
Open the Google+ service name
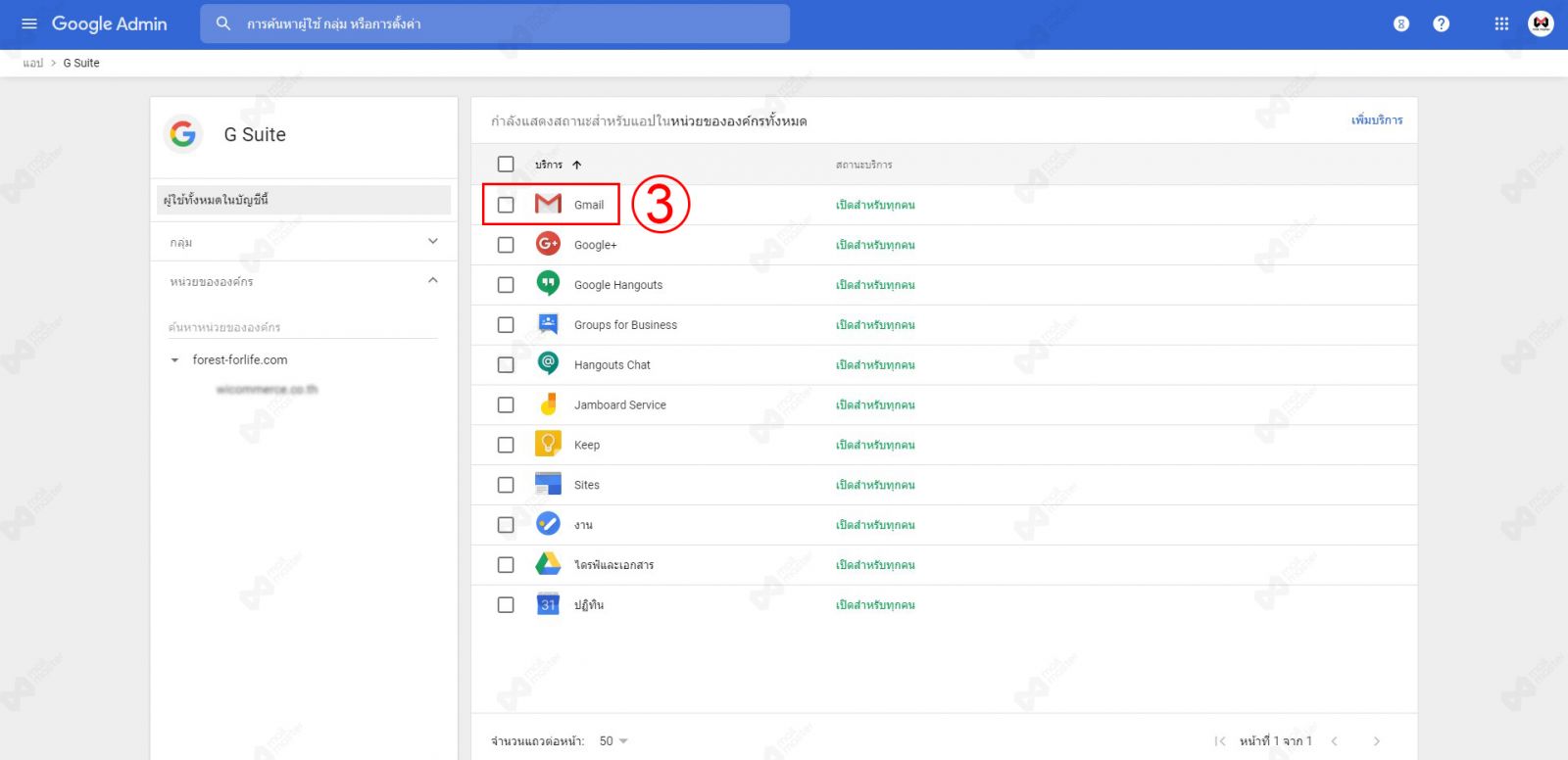click(596, 245)
